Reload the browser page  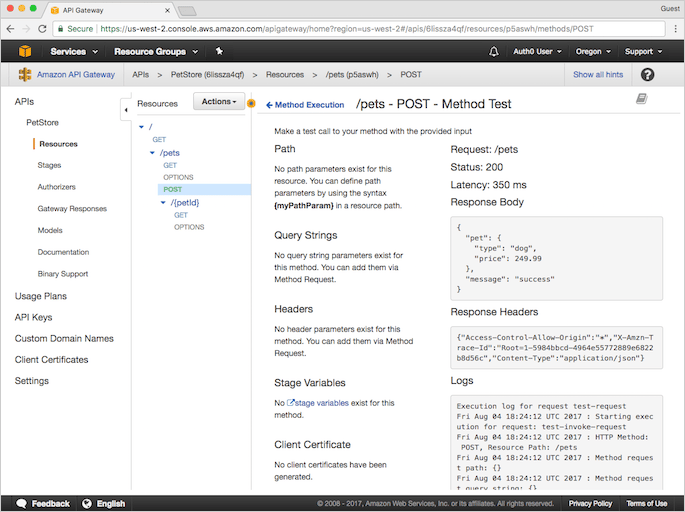pos(42,29)
